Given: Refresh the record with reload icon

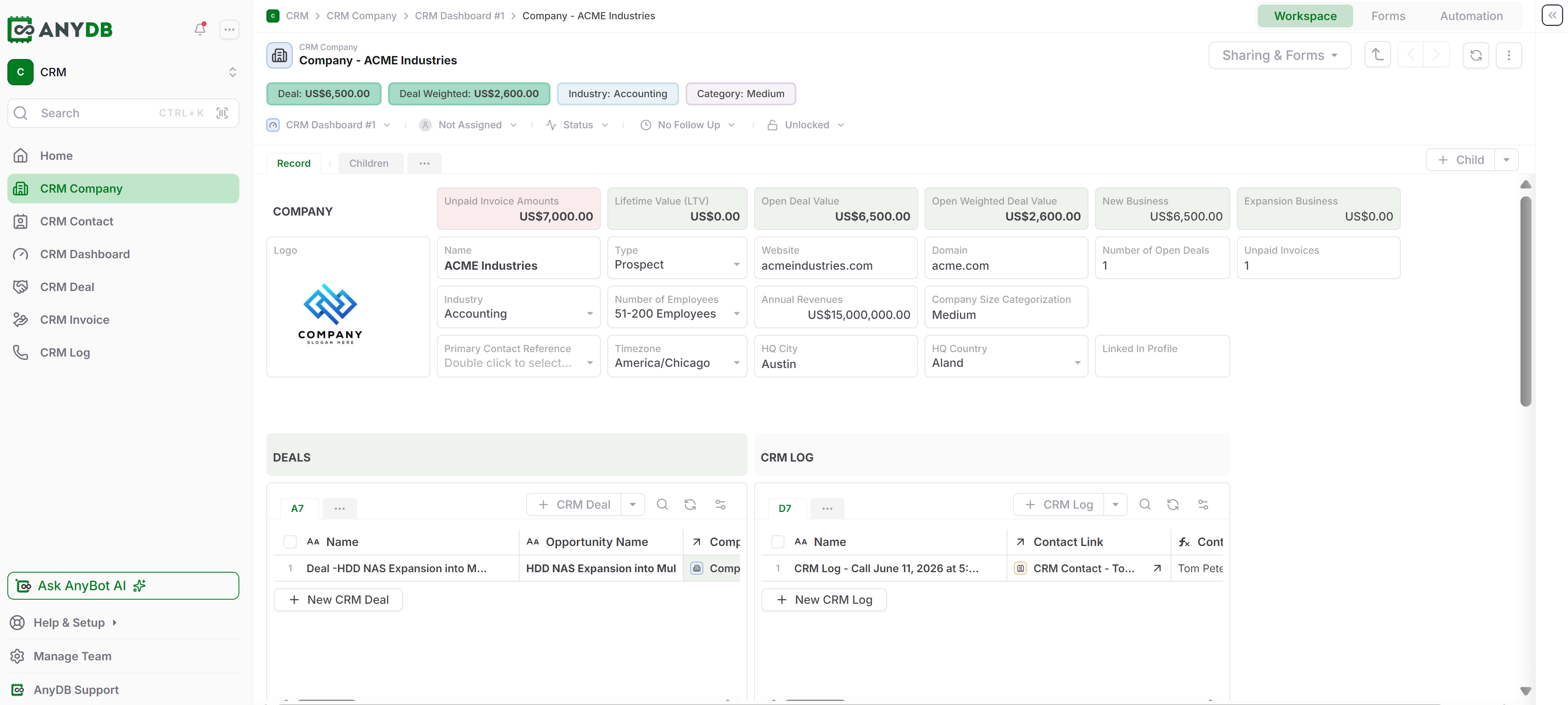Looking at the screenshot, I should point(1475,55).
